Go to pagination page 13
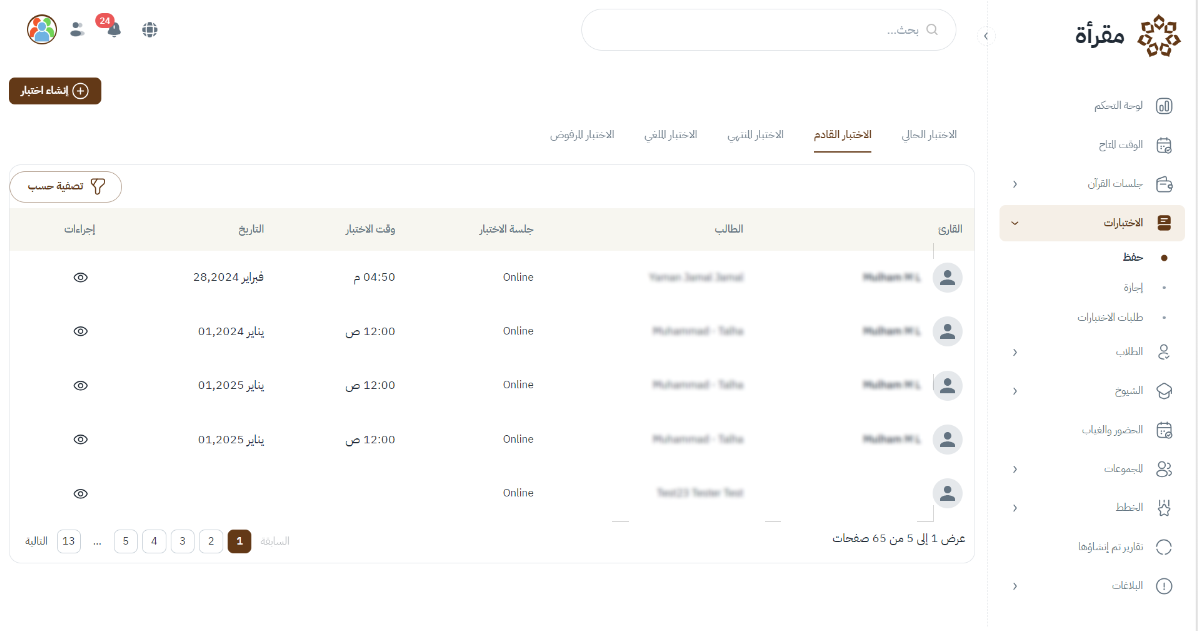 pyautogui.click(x=68, y=541)
